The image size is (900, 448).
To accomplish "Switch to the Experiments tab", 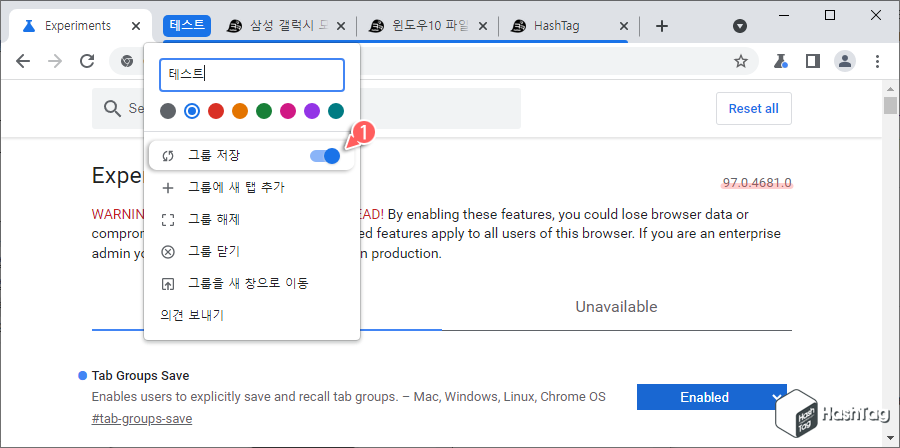I will click(x=77, y=26).
